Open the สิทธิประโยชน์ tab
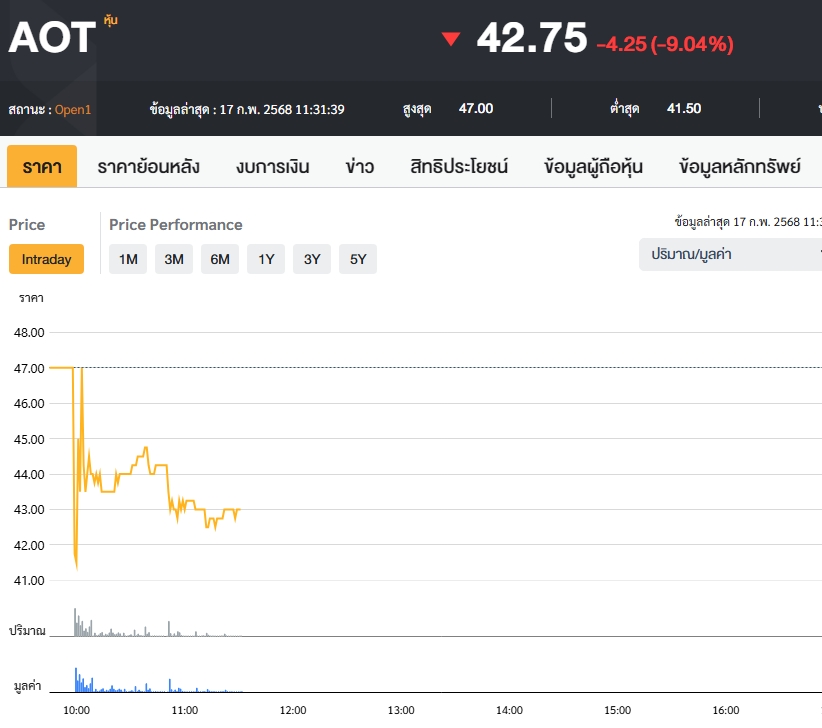 pos(459,166)
